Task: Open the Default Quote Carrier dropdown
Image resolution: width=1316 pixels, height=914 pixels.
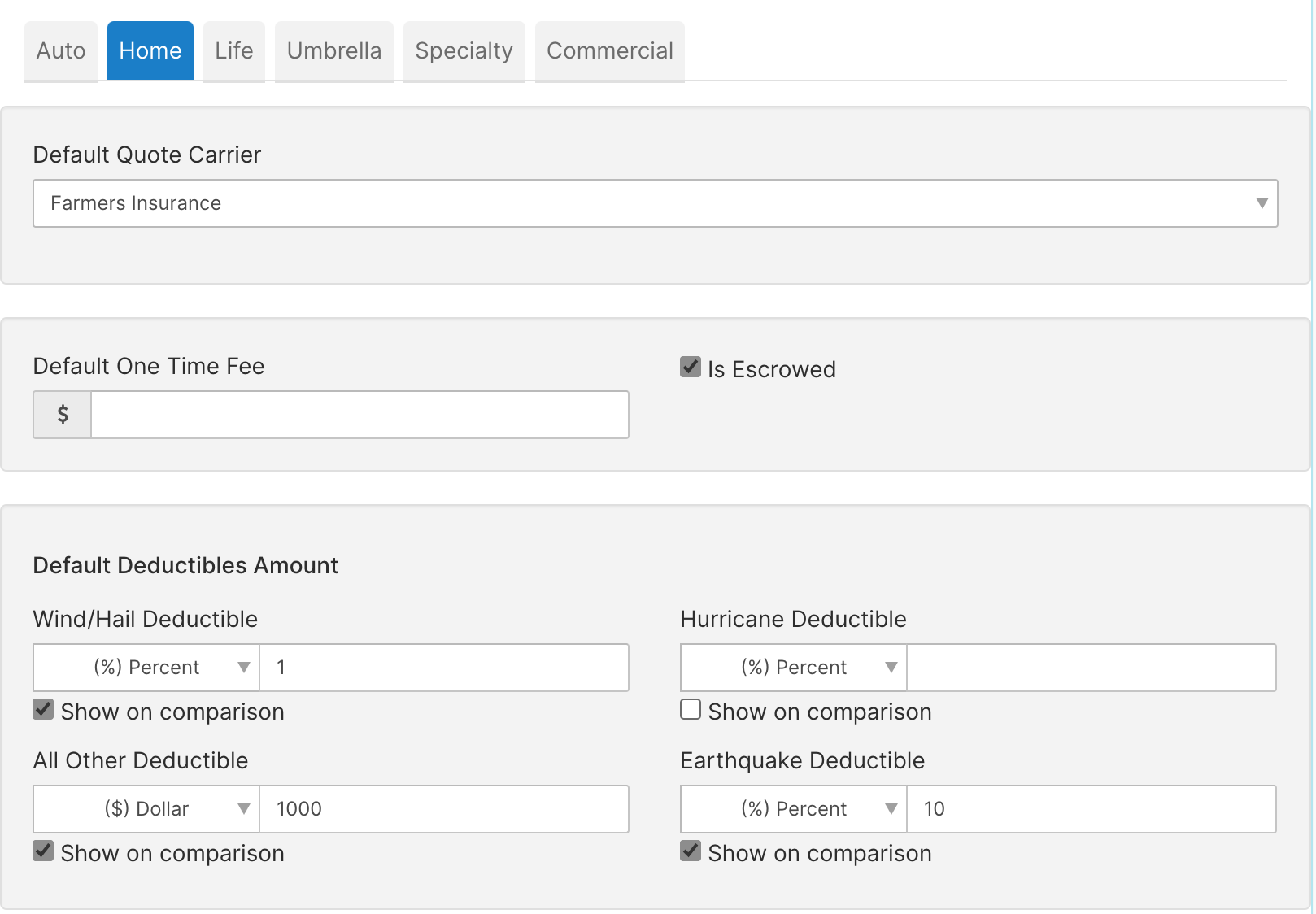Action: [655, 203]
